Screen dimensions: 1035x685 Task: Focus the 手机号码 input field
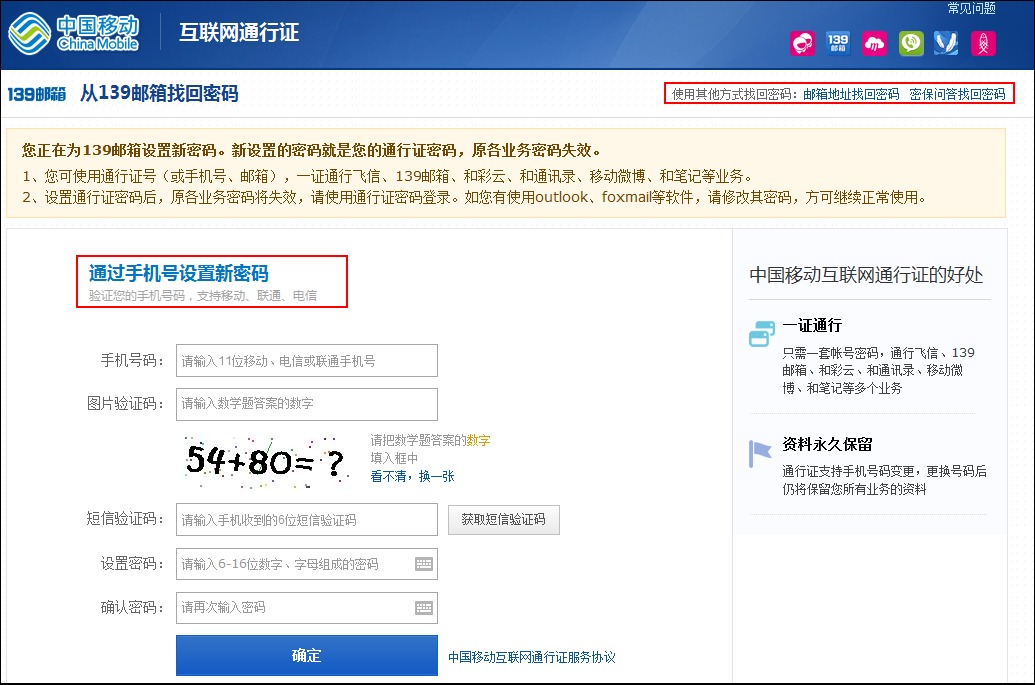[306, 360]
